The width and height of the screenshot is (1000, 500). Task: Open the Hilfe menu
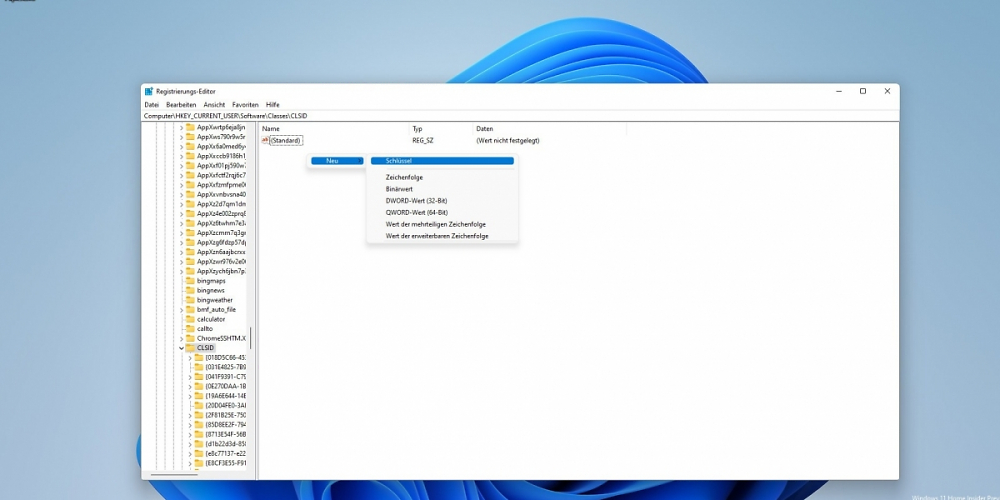coord(273,105)
